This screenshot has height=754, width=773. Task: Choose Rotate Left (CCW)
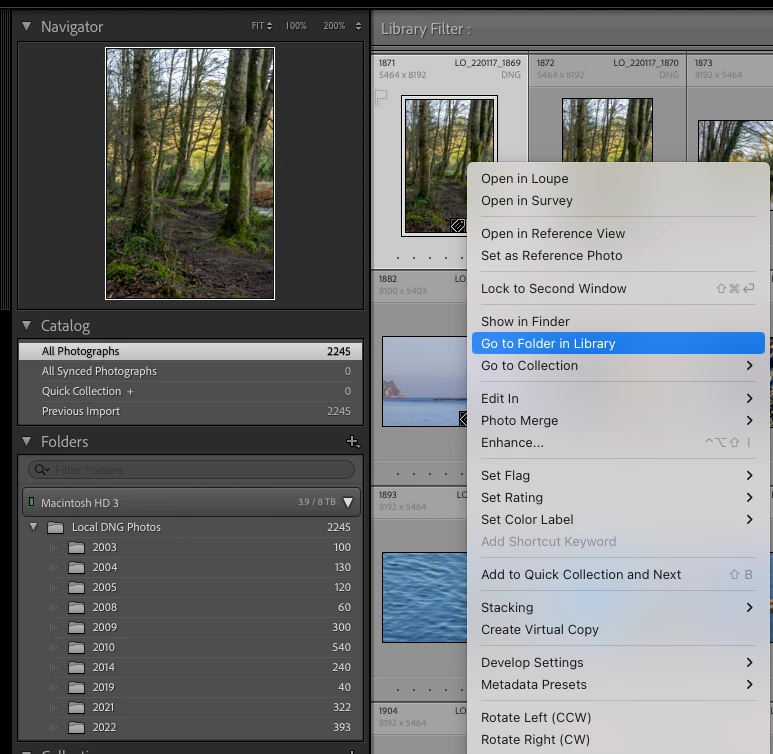coord(618,718)
